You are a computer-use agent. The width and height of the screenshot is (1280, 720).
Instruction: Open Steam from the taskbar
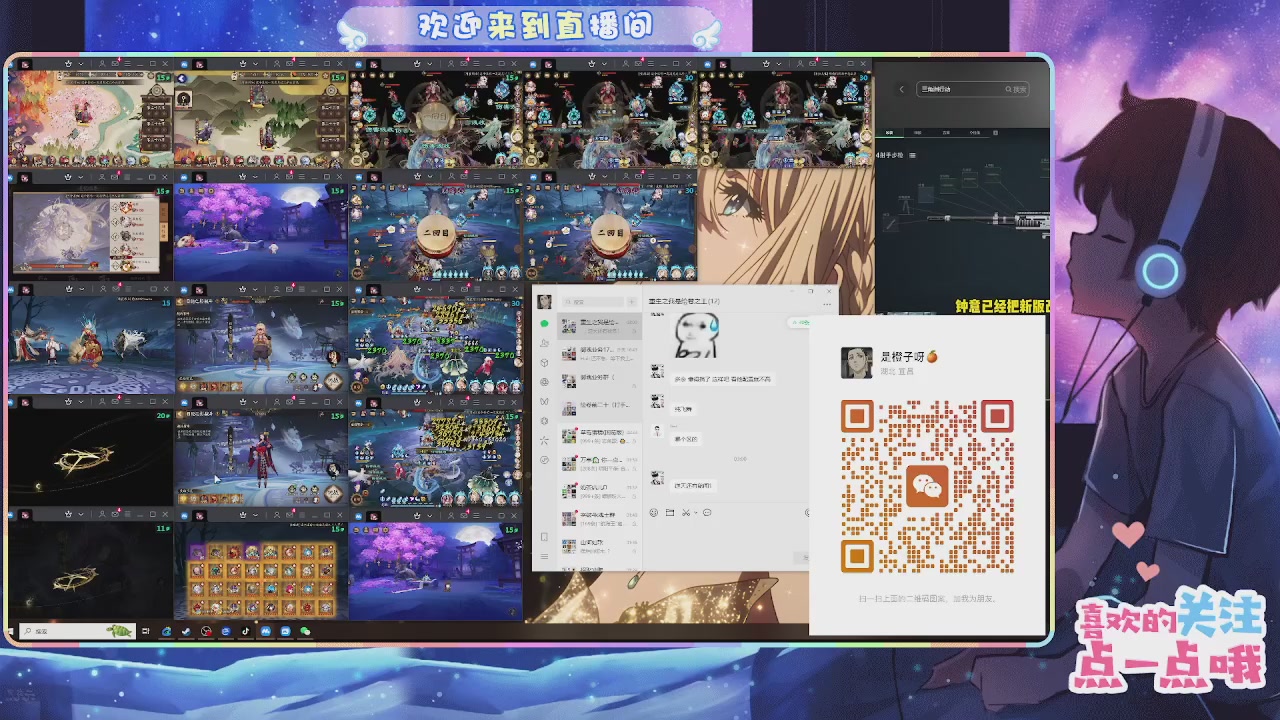[186, 631]
